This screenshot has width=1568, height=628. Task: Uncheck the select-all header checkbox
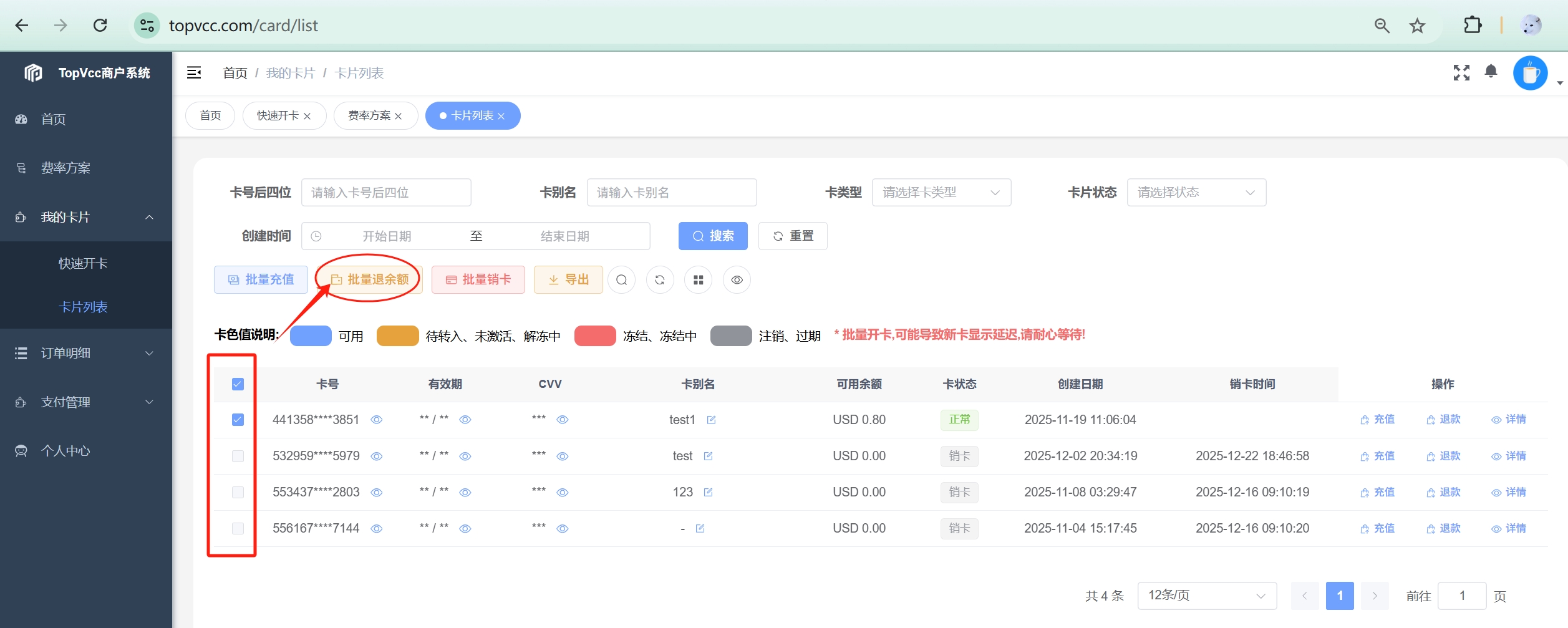(x=238, y=384)
